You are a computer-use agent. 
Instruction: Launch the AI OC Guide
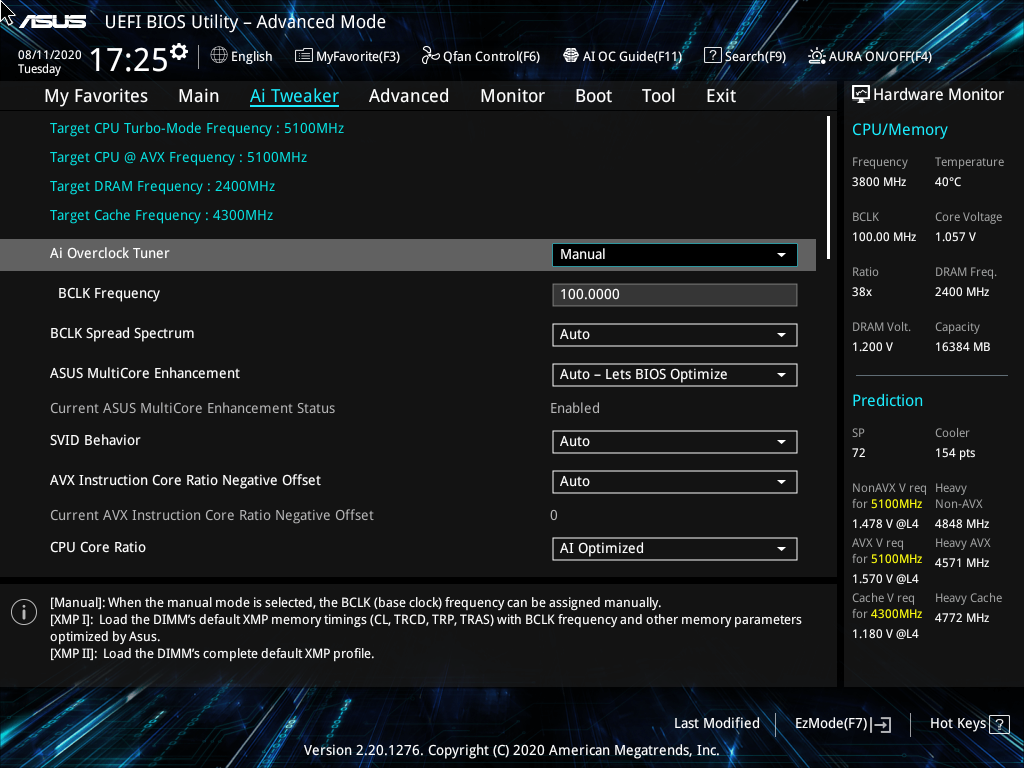point(622,56)
